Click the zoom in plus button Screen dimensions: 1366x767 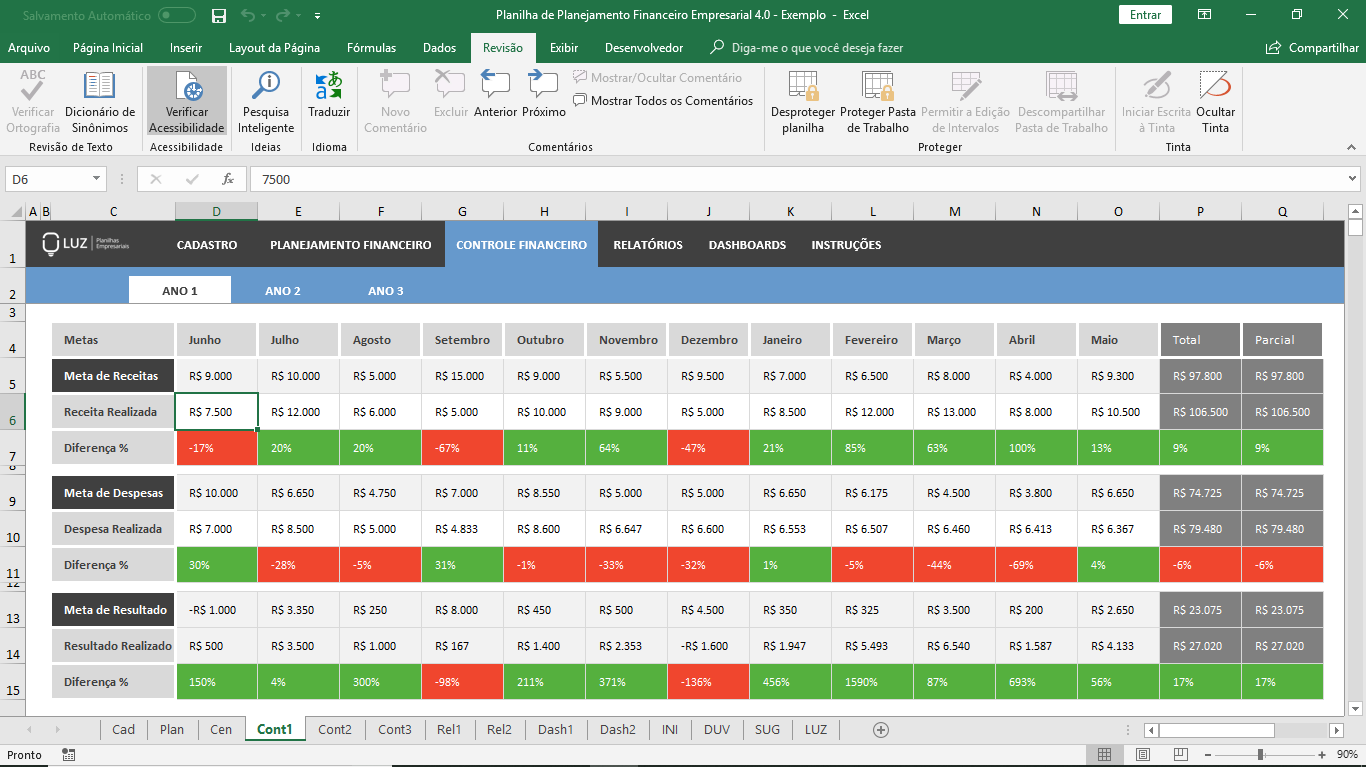[1321, 754]
